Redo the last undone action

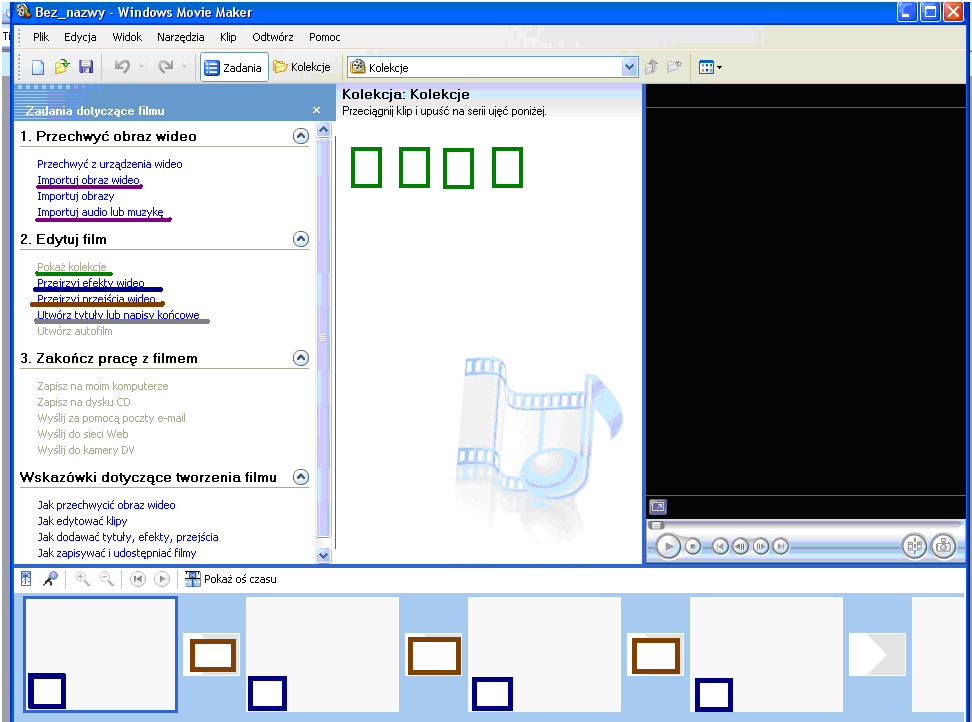165,67
